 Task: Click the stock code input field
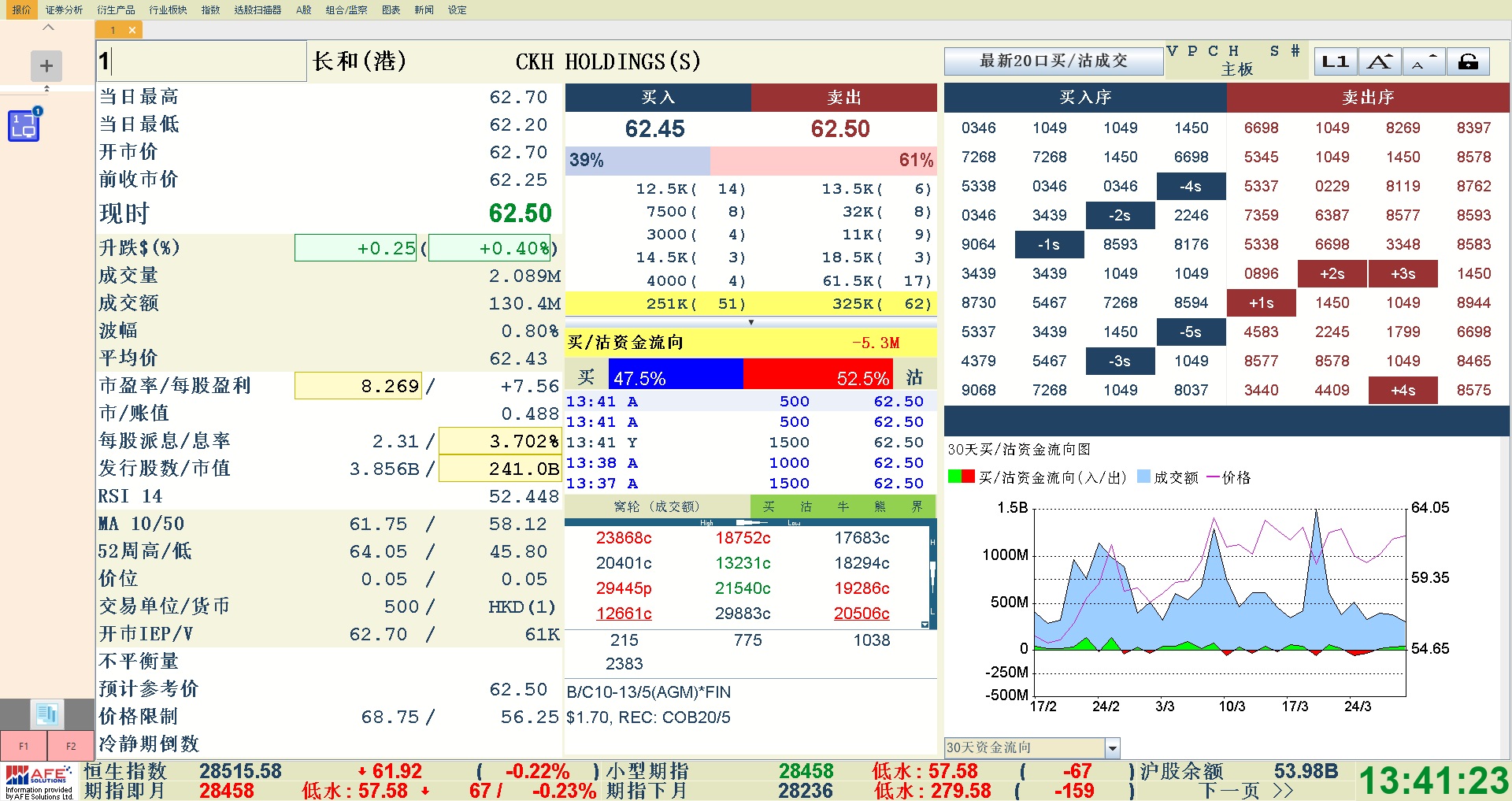coord(202,61)
